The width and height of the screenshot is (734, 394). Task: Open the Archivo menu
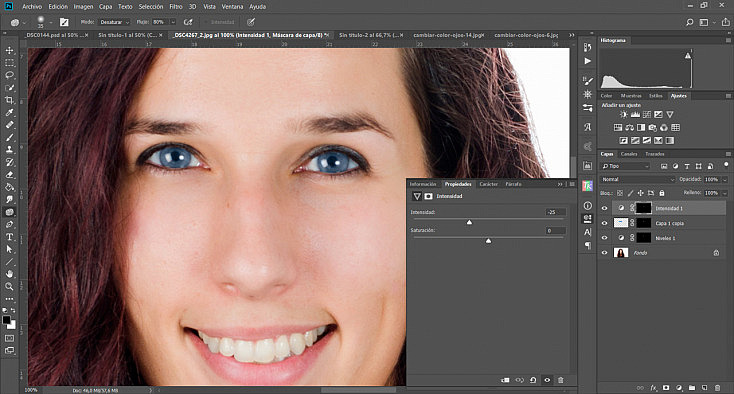pos(32,7)
